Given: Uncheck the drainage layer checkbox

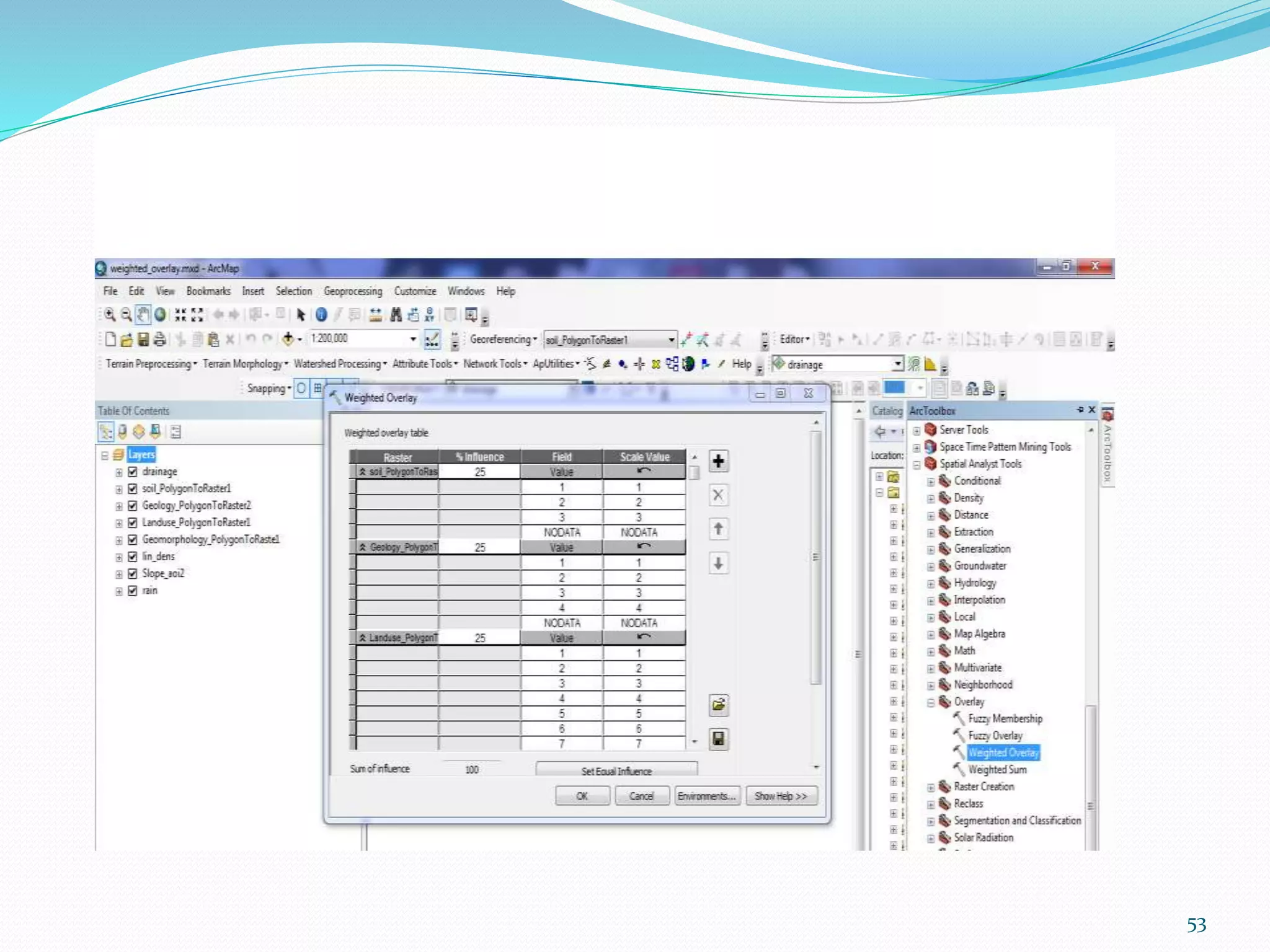Looking at the screenshot, I should [133, 472].
